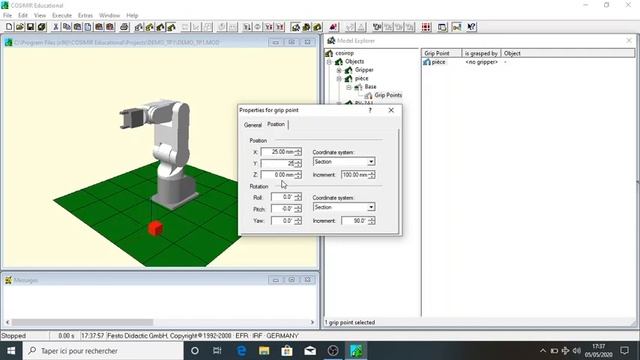
Task: Open the Window menu
Action: [109, 16]
